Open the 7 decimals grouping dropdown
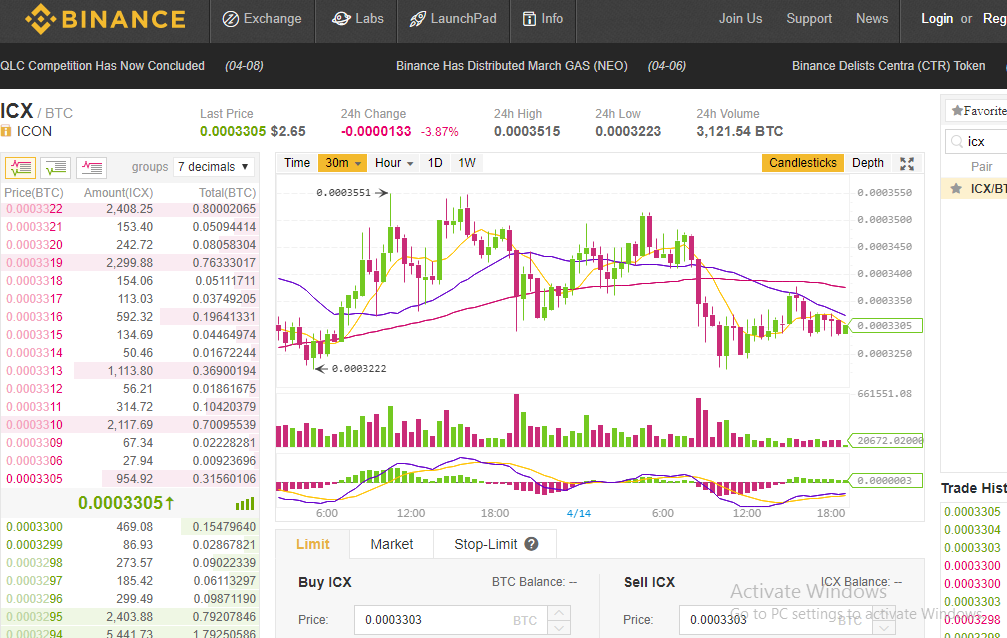The height and width of the screenshot is (638, 1007). (x=213, y=167)
